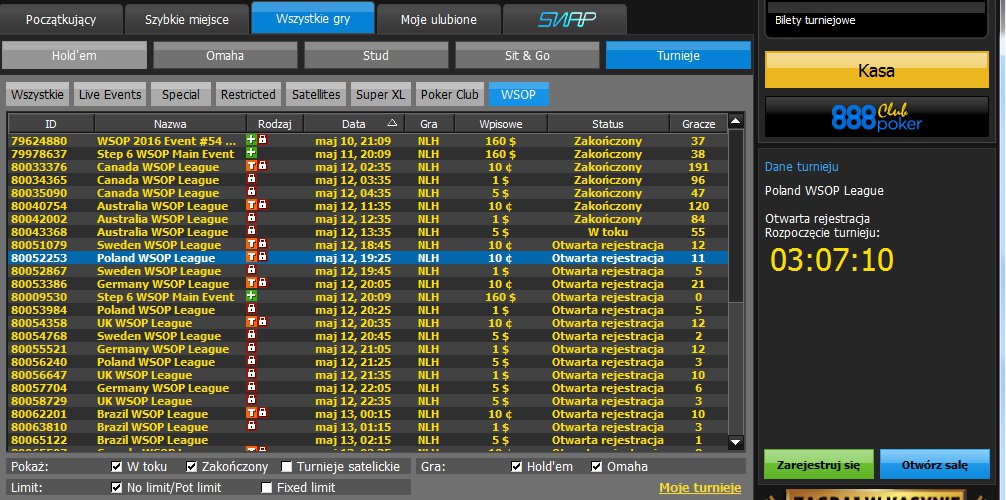The width and height of the screenshot is (1006, 500).
Task: Sort tournaments by Status column
Action: [x=608, y=123]
